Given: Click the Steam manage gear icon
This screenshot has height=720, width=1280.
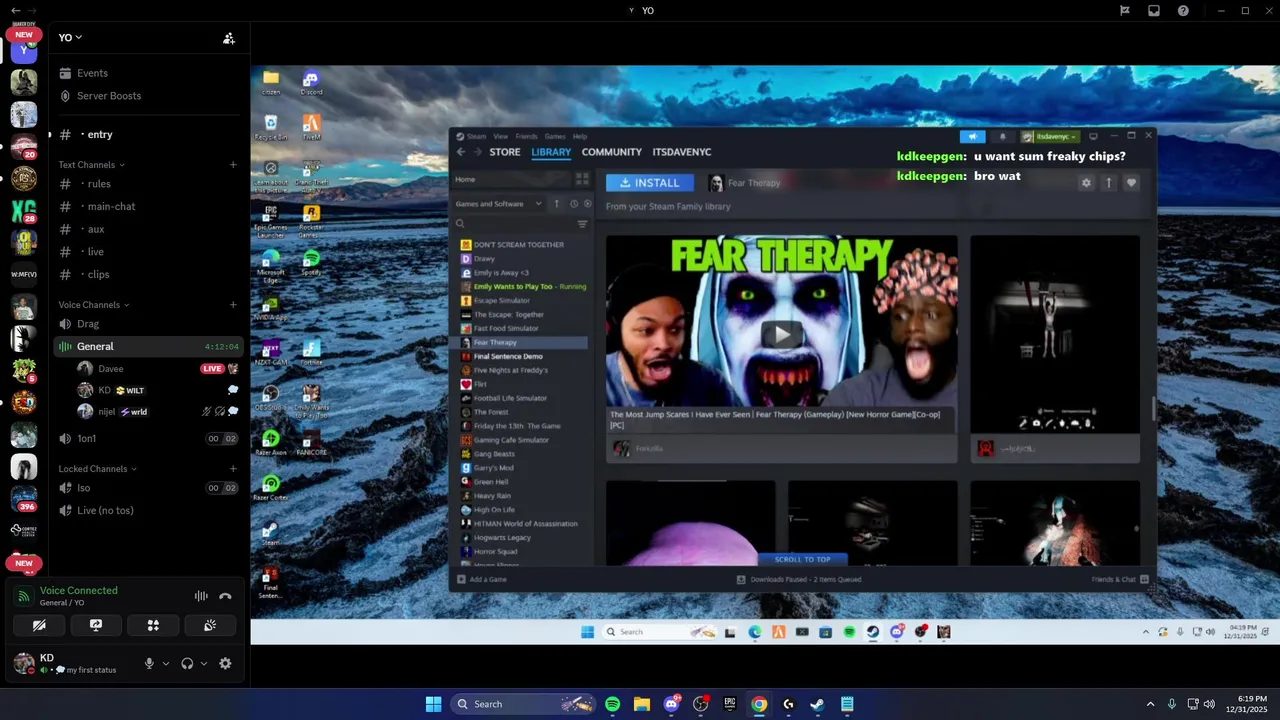Looking at the screenshot, I should (x=1086, y=183).
